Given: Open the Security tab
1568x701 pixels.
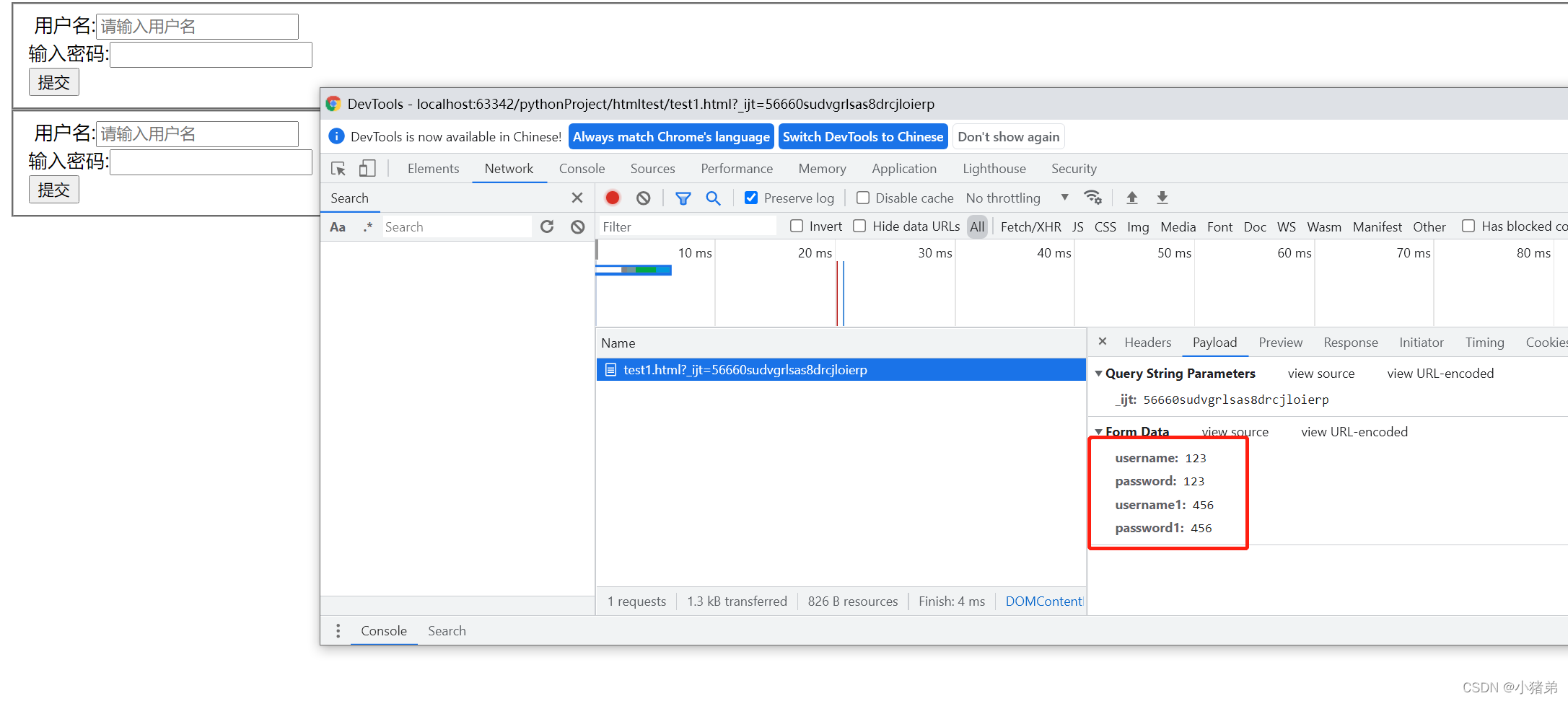Looking at the screenshot, I should pyautogui.click(x=1074, y=169).
